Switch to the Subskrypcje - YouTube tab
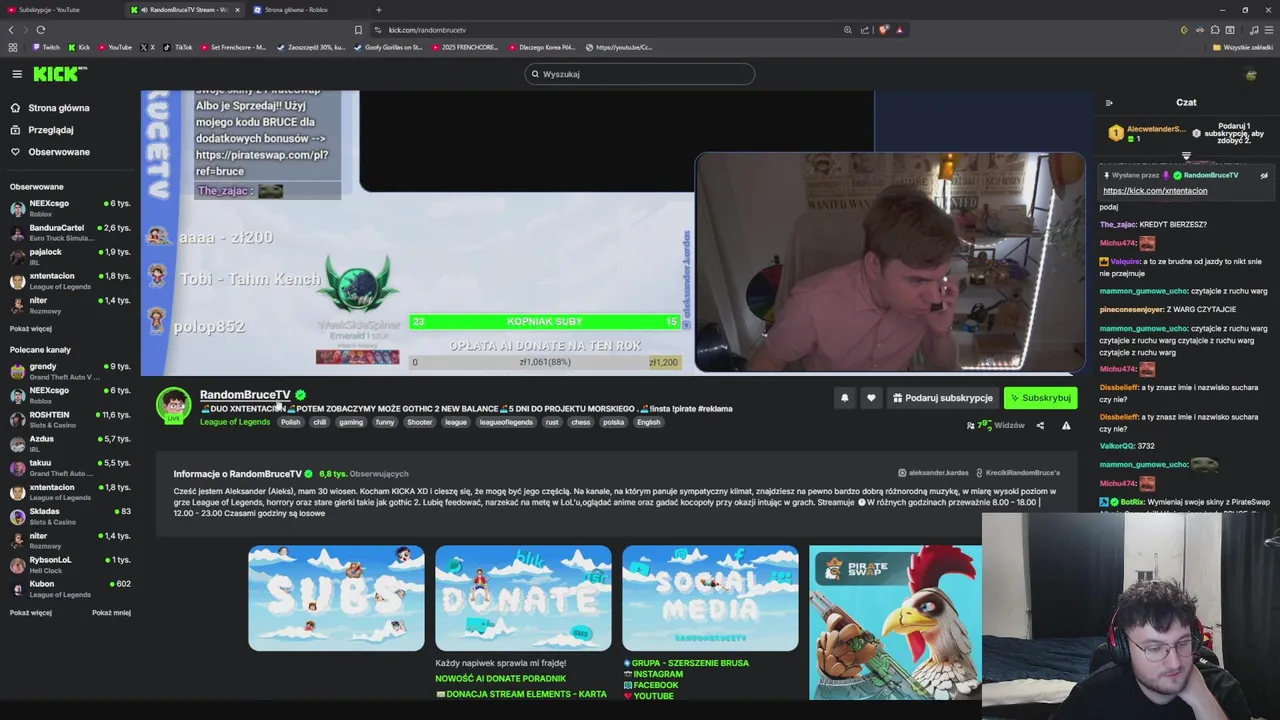This screenshot has height=720, width=1280. (x=60, y=10)
